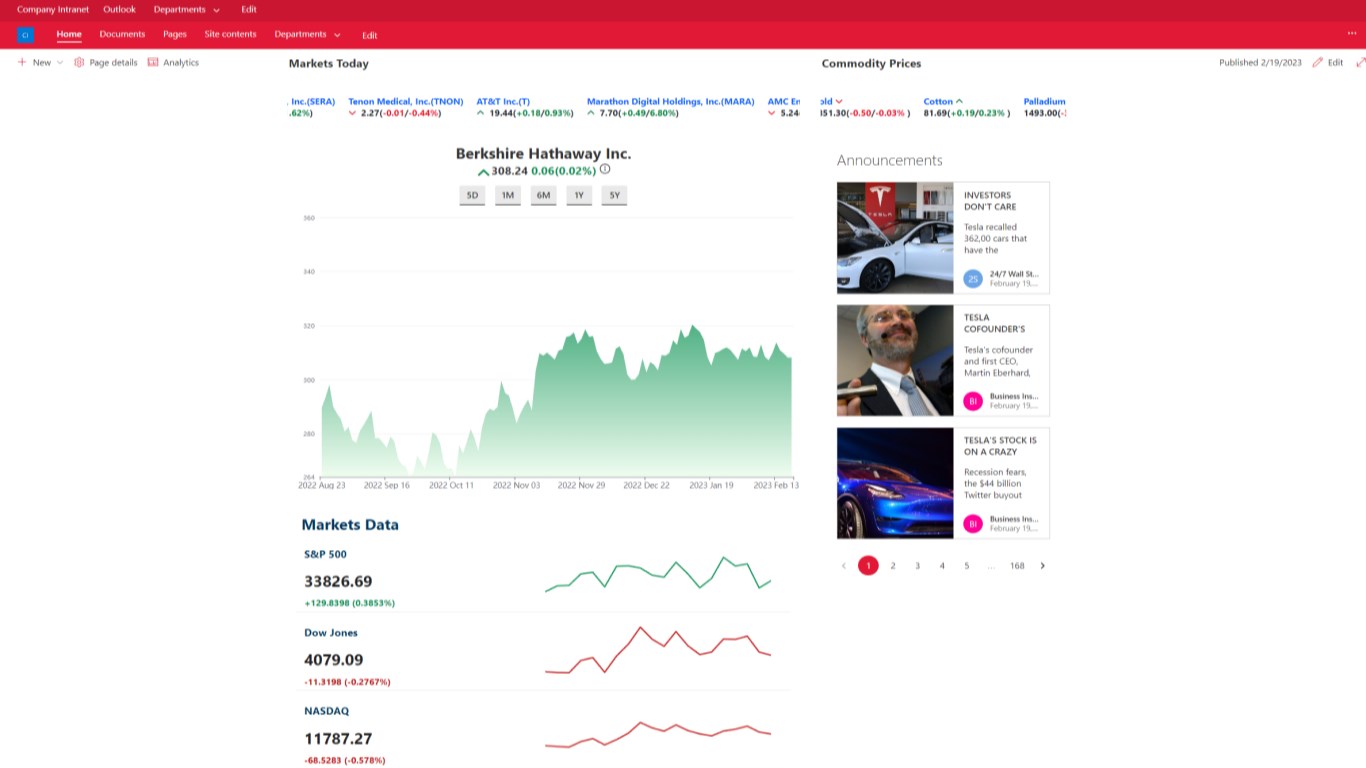Image resolution: width=1366 pixels, height=768 pixels.
Task: Go to announcements page 2
Action: pos(893,566)
